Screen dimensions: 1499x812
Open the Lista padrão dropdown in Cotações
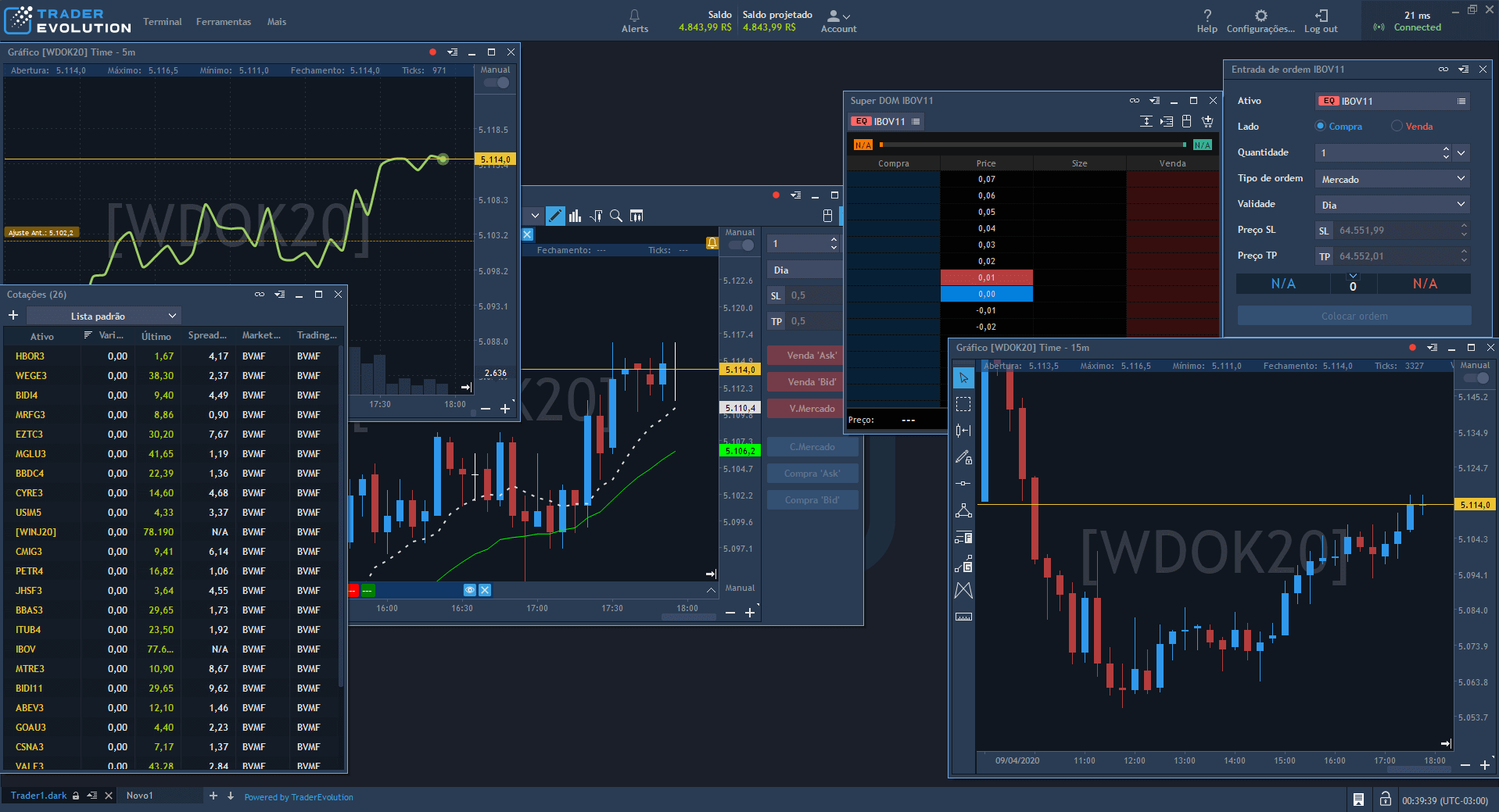pos(102,315)
